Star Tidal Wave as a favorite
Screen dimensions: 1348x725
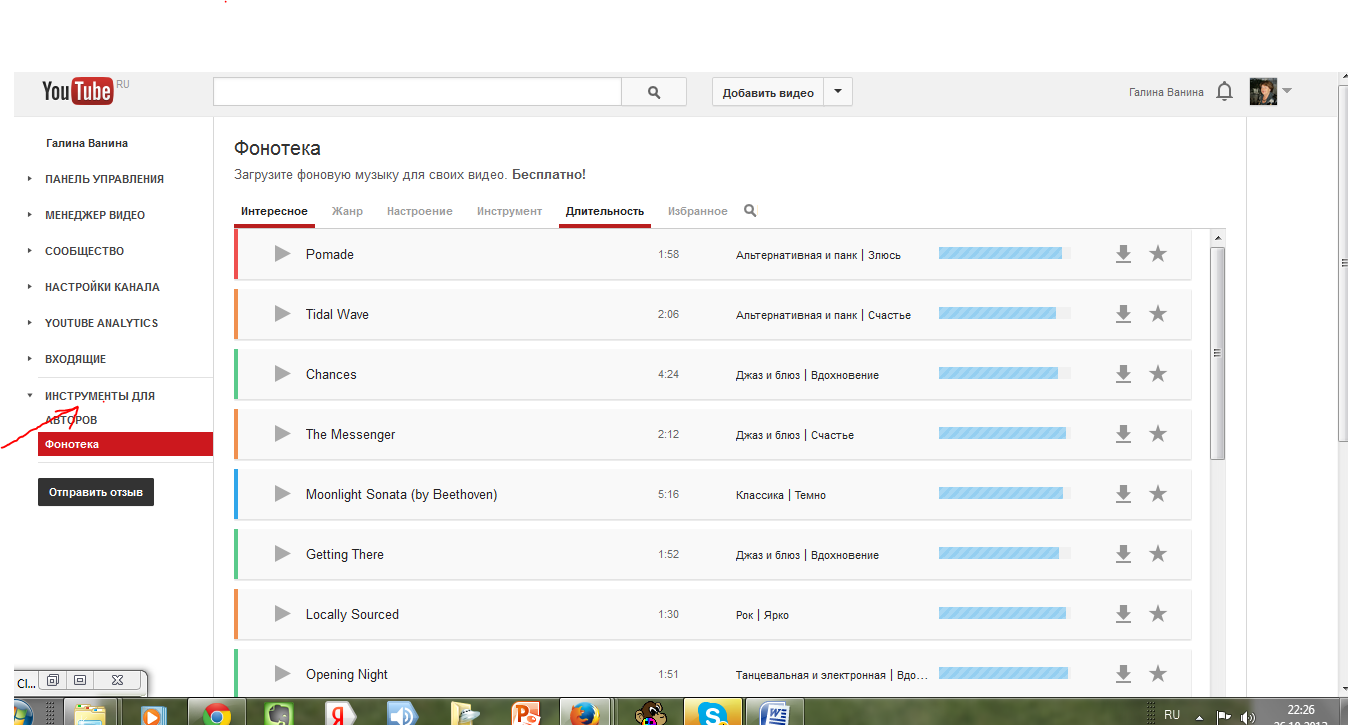click(1158, 314)
